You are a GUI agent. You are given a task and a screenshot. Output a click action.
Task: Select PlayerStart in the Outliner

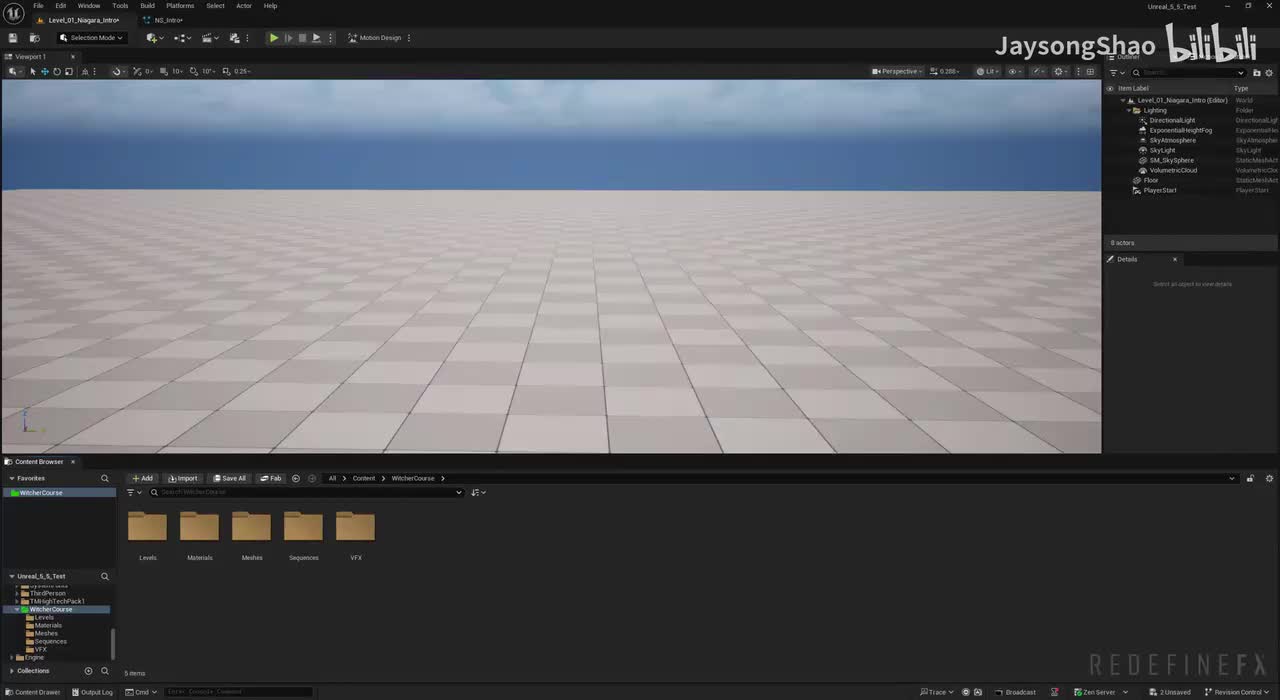click(1160, 190)
